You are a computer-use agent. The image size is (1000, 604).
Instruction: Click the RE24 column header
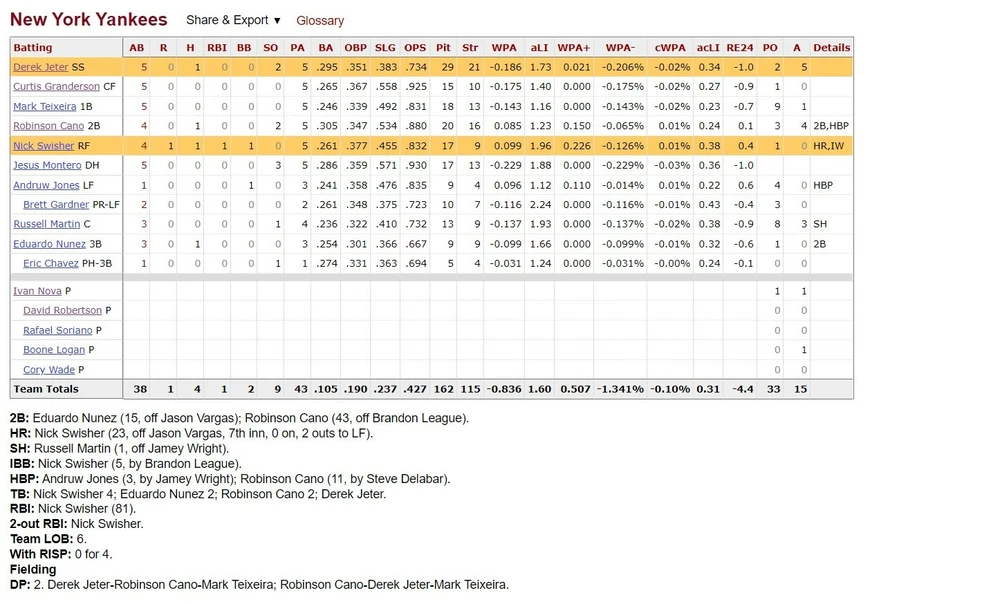tap(739, 47)
